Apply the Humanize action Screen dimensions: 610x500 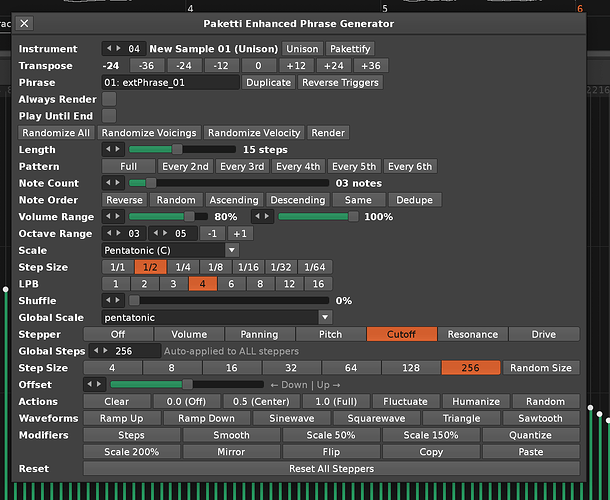[x=476, y=401]
